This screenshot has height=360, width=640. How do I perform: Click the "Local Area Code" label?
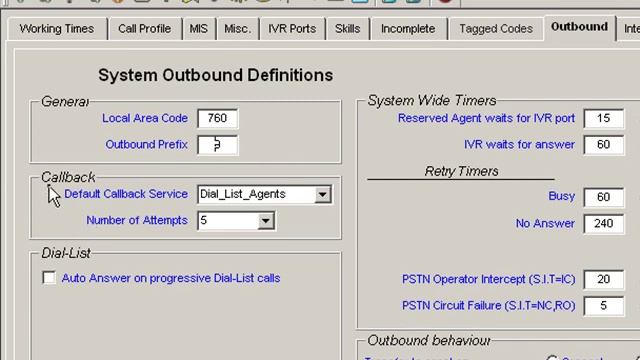tap(145, 118)
